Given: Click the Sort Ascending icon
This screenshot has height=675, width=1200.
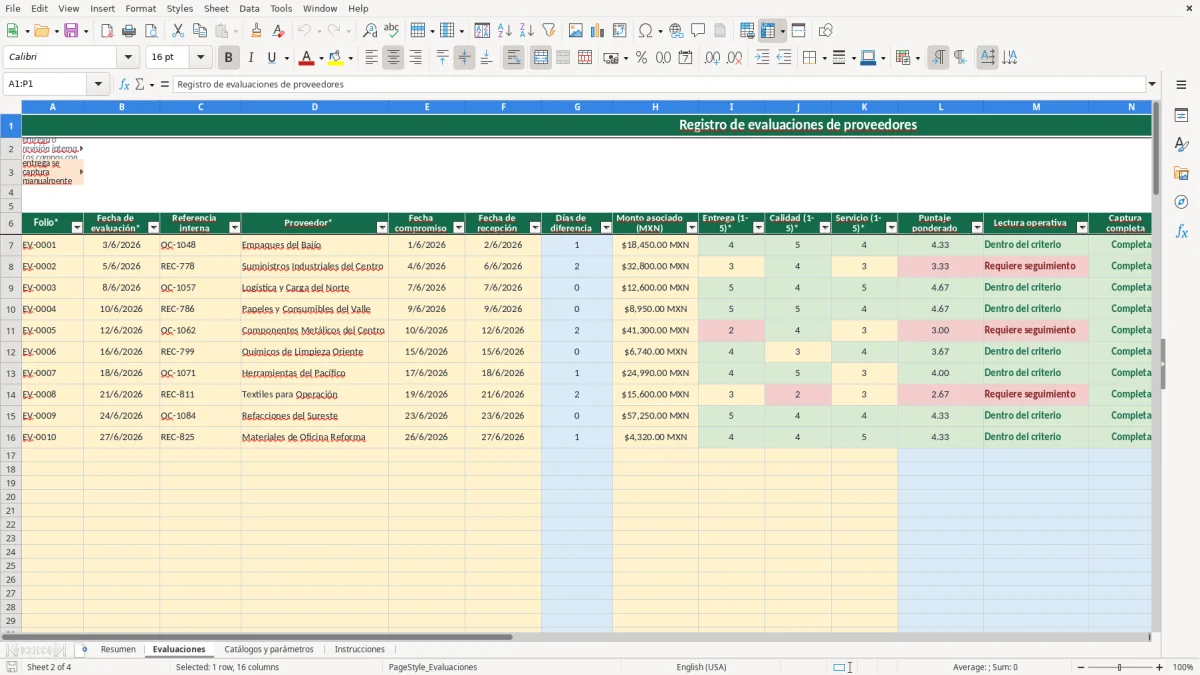Looking at the screenshot, I should 504,31.
